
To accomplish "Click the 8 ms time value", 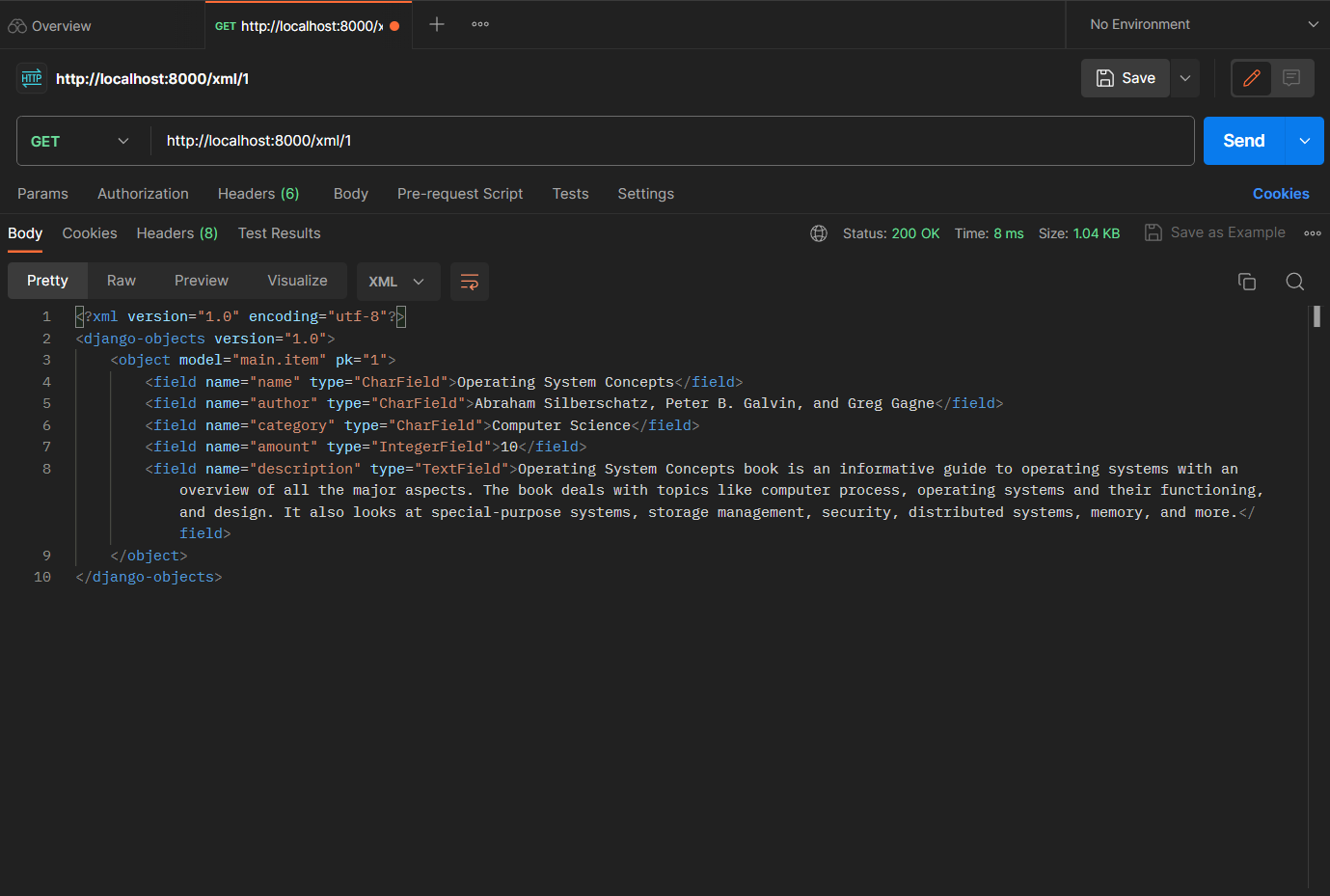I will (1009, 233).
